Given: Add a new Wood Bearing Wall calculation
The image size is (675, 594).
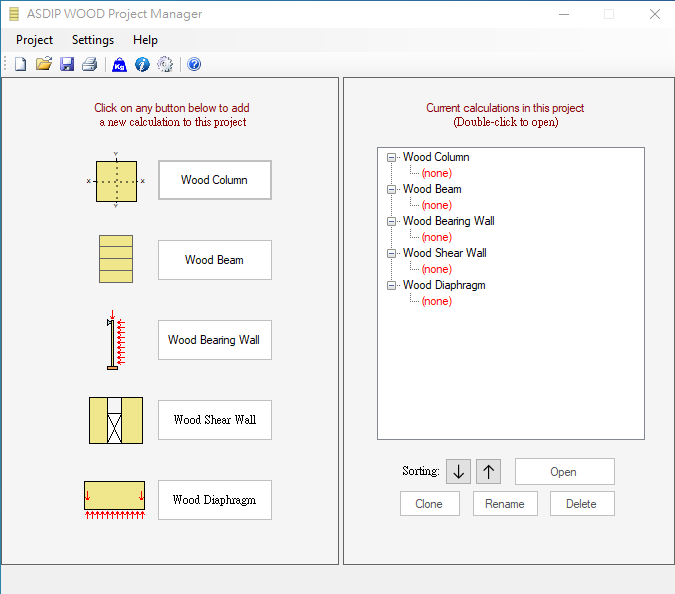Looking at the screenshot, I should (214, 340).
